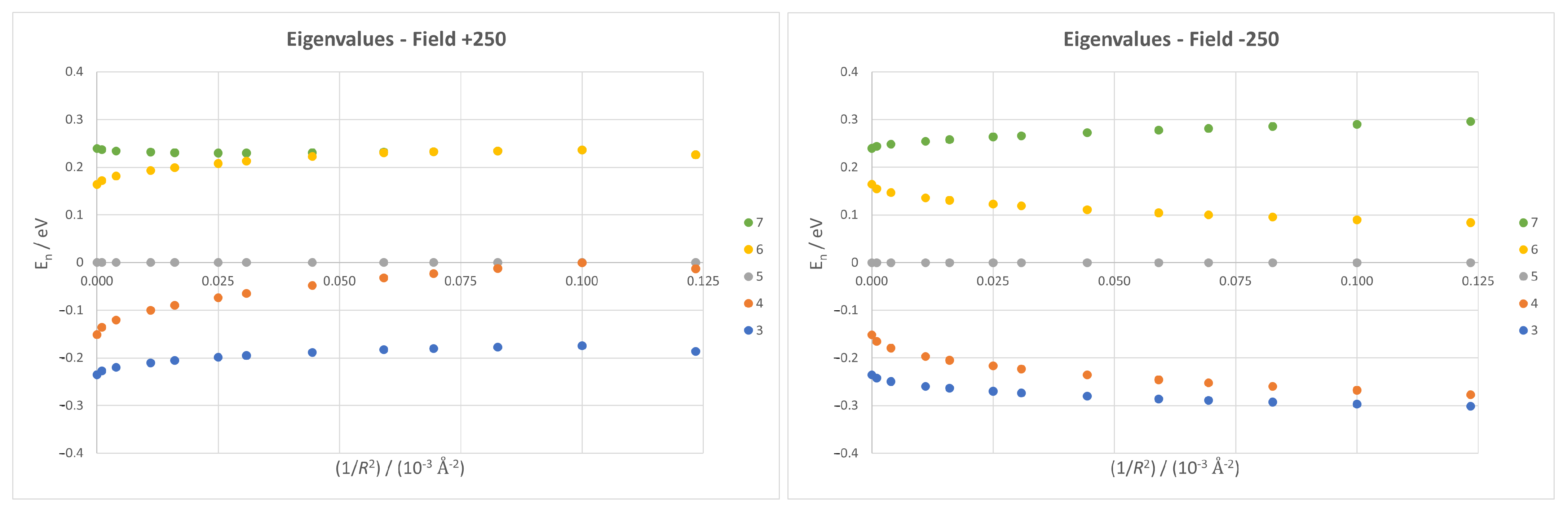Select green series 7 legend marker in left chart
The width and height of the screenshot is (1568, 519).
(748, 223)
